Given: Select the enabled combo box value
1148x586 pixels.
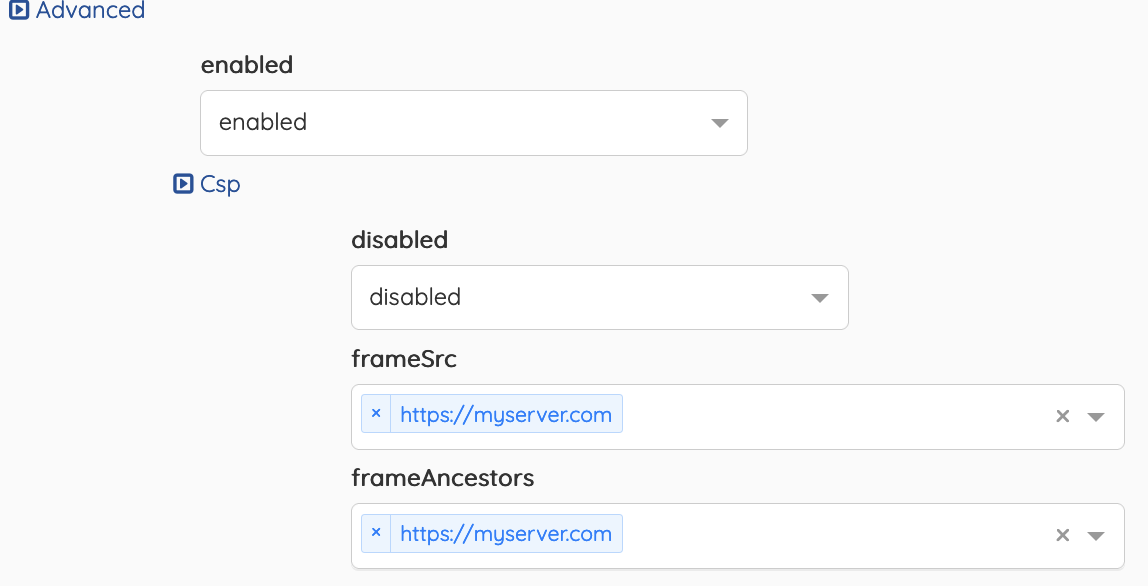Looking at the screenshot, I should pos(474,123).
